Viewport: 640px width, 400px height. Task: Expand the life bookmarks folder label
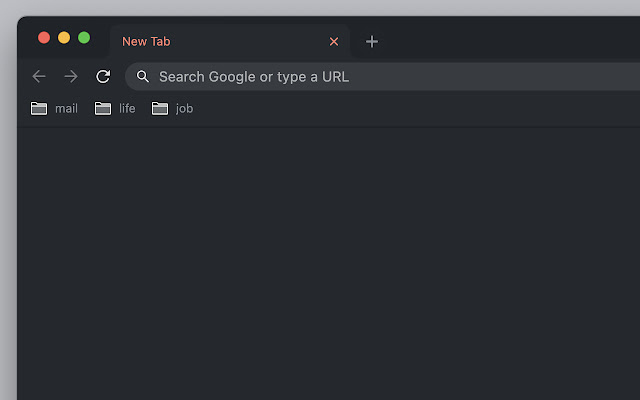(x=127, y=108)
